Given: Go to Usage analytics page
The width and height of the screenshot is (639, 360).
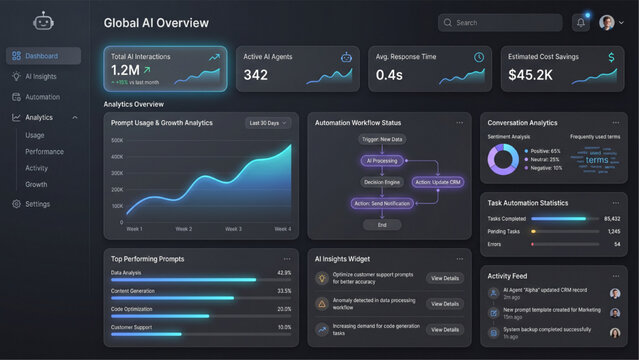Looking at the screenshot, I should tap(35, 135).
